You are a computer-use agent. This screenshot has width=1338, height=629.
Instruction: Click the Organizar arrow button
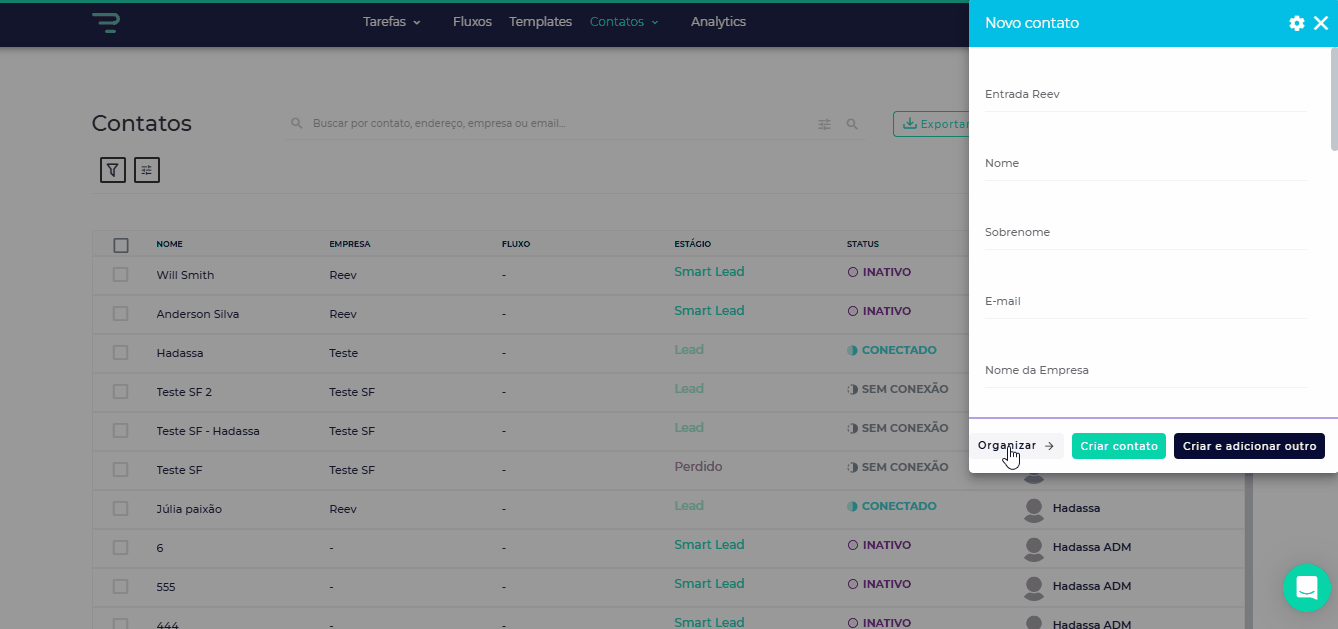(1016, 446)
